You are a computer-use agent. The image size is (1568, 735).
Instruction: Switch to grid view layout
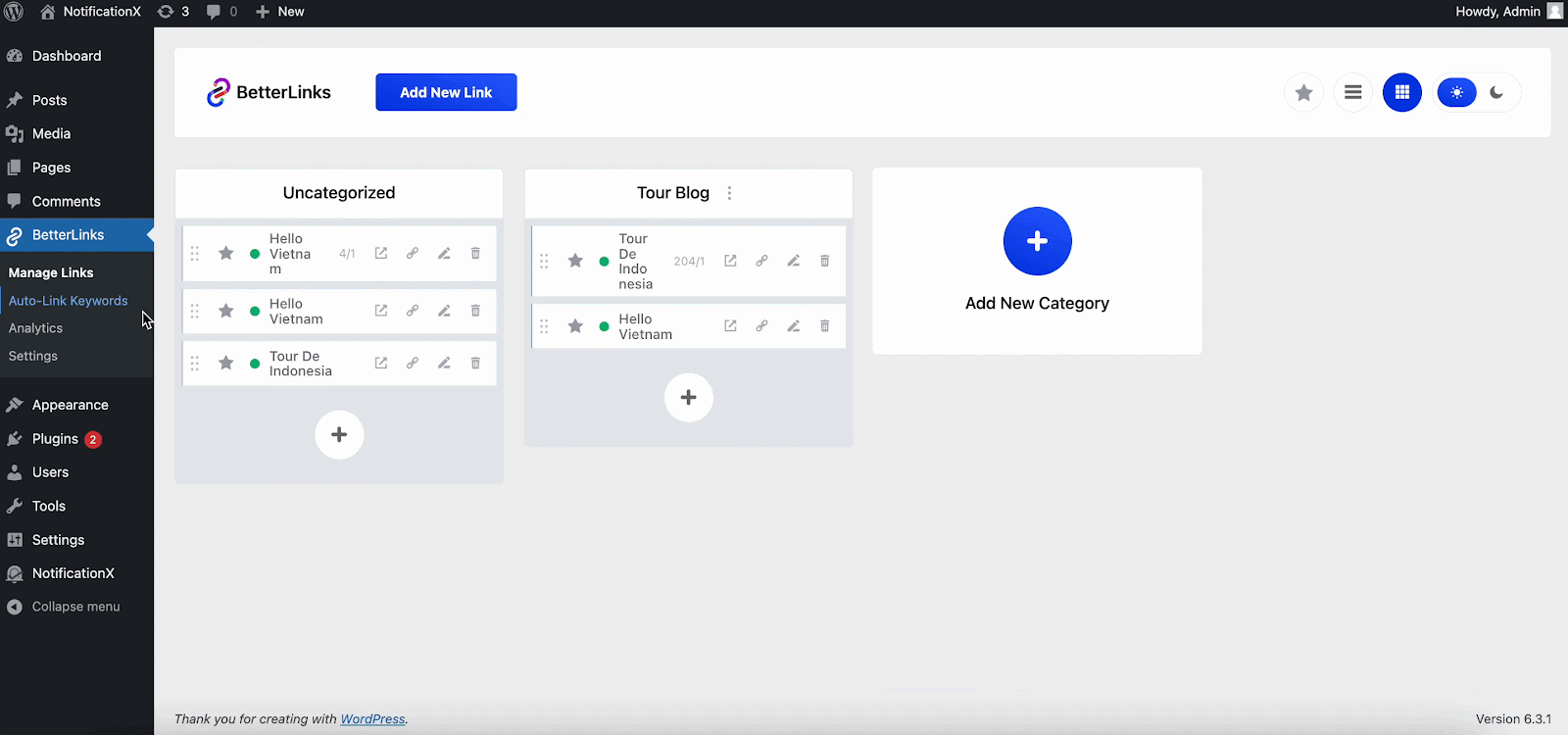1402,92
